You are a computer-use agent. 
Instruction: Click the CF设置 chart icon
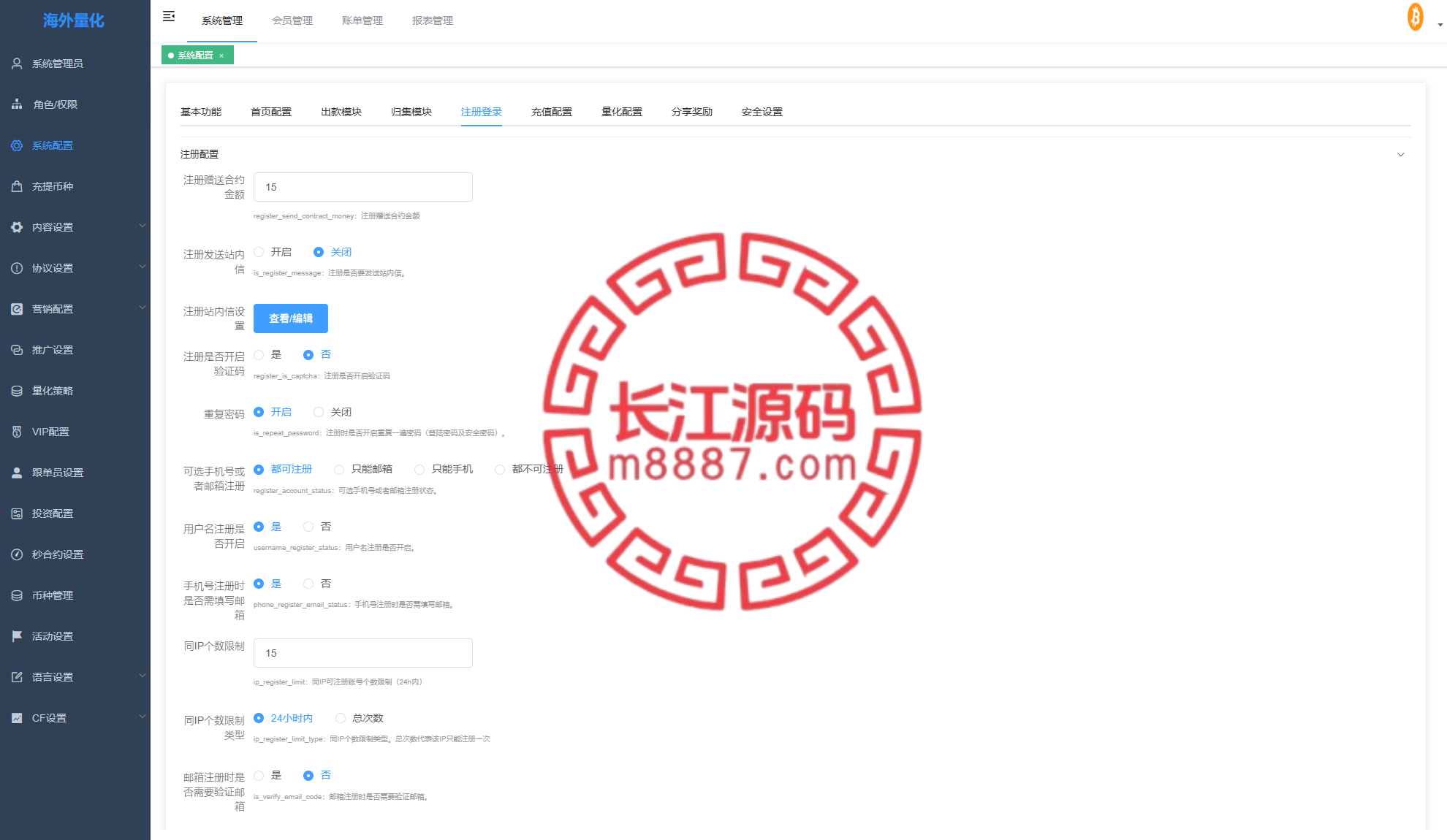click(x=17, y=718)
